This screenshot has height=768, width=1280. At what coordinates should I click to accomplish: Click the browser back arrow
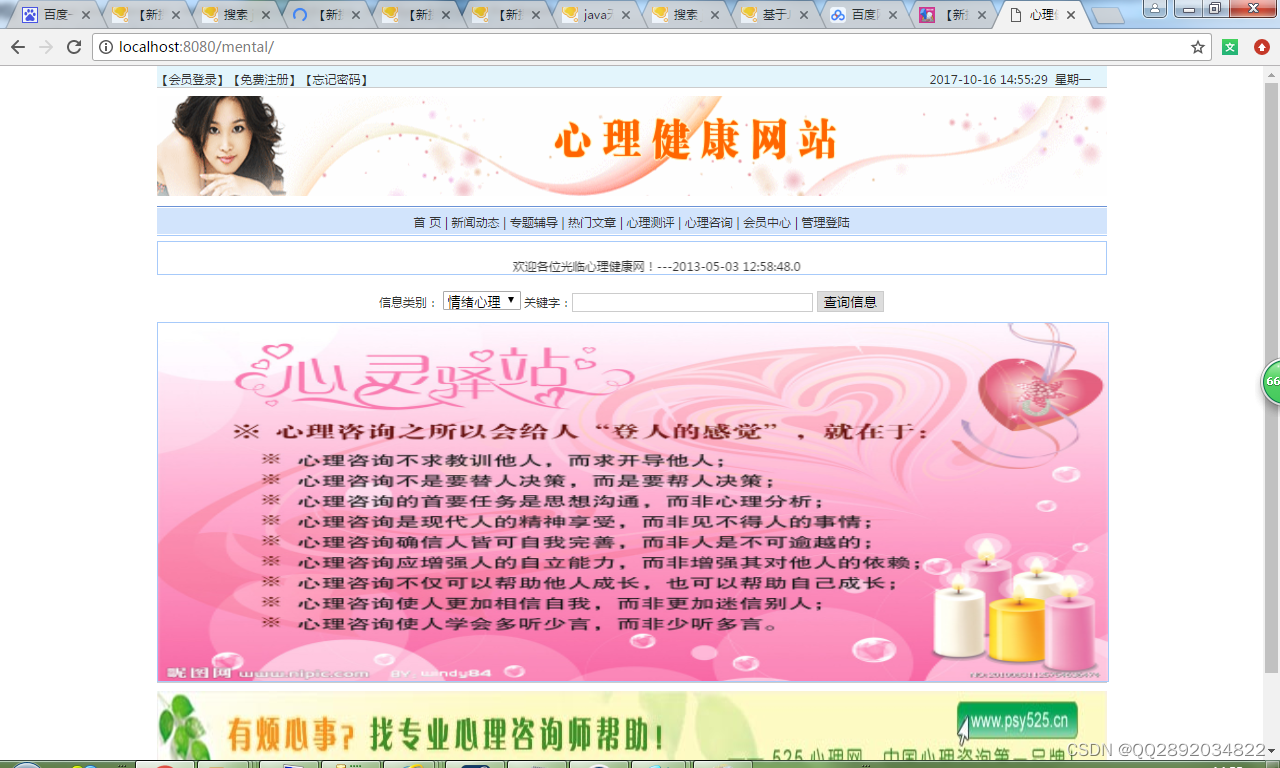(17, 46)
